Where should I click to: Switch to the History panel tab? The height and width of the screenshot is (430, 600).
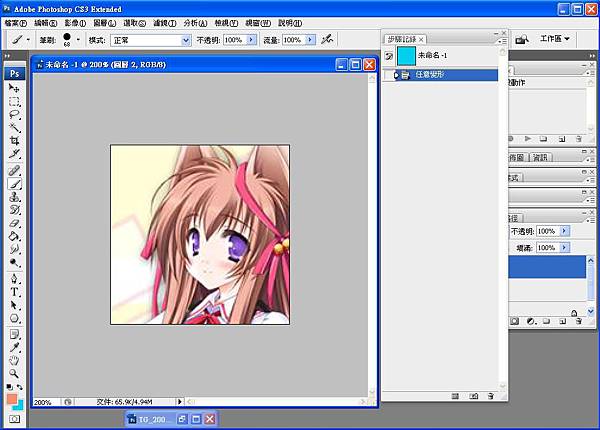(405, 39)
